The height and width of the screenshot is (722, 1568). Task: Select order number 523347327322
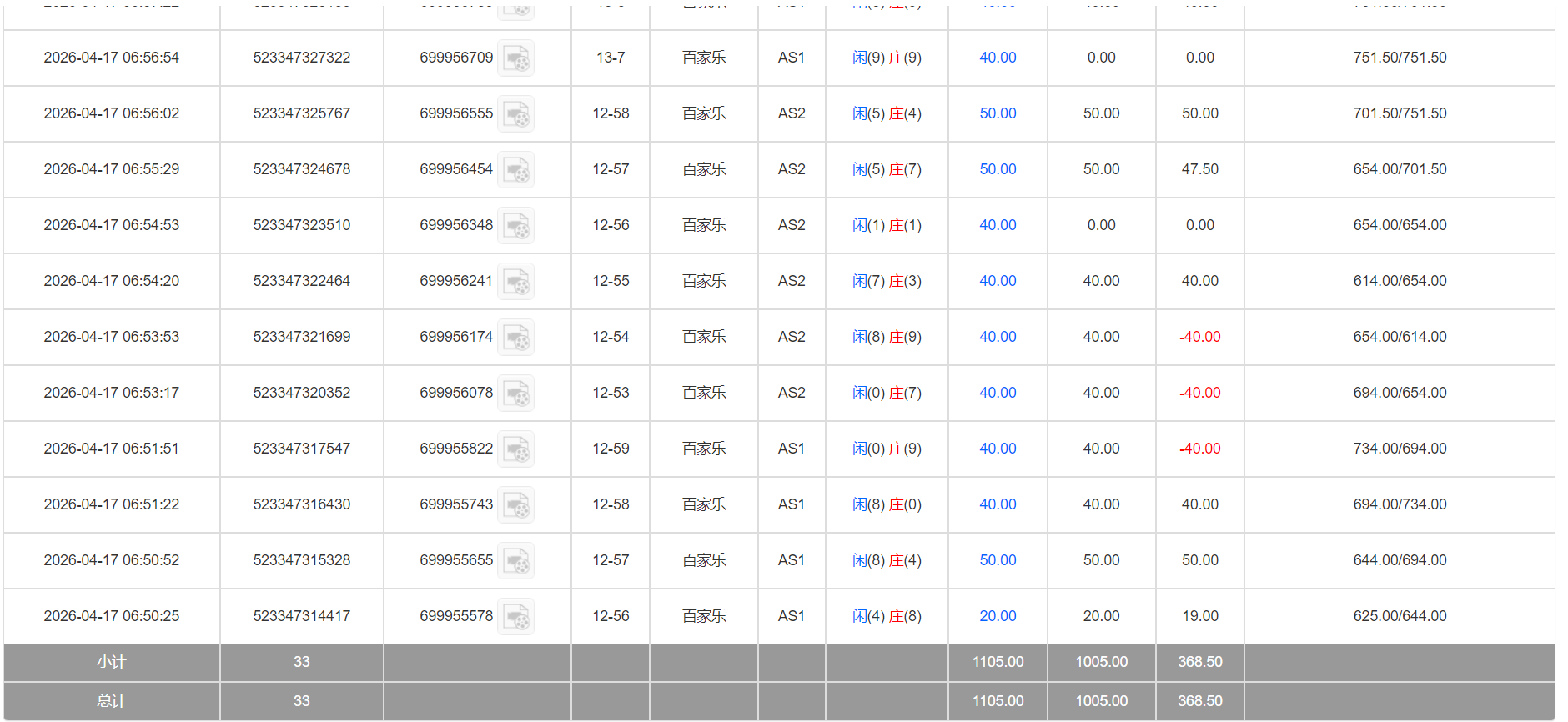tap(302, 58)
